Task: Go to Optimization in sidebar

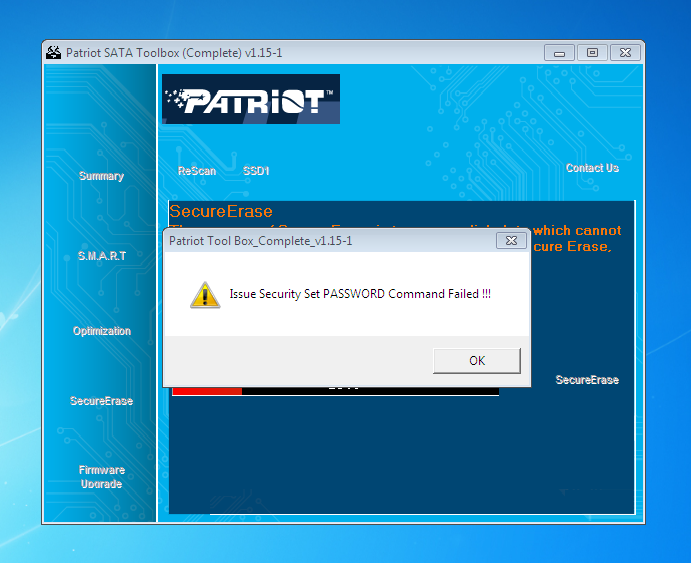Action: pyautogui.click(x=102, y=331)
